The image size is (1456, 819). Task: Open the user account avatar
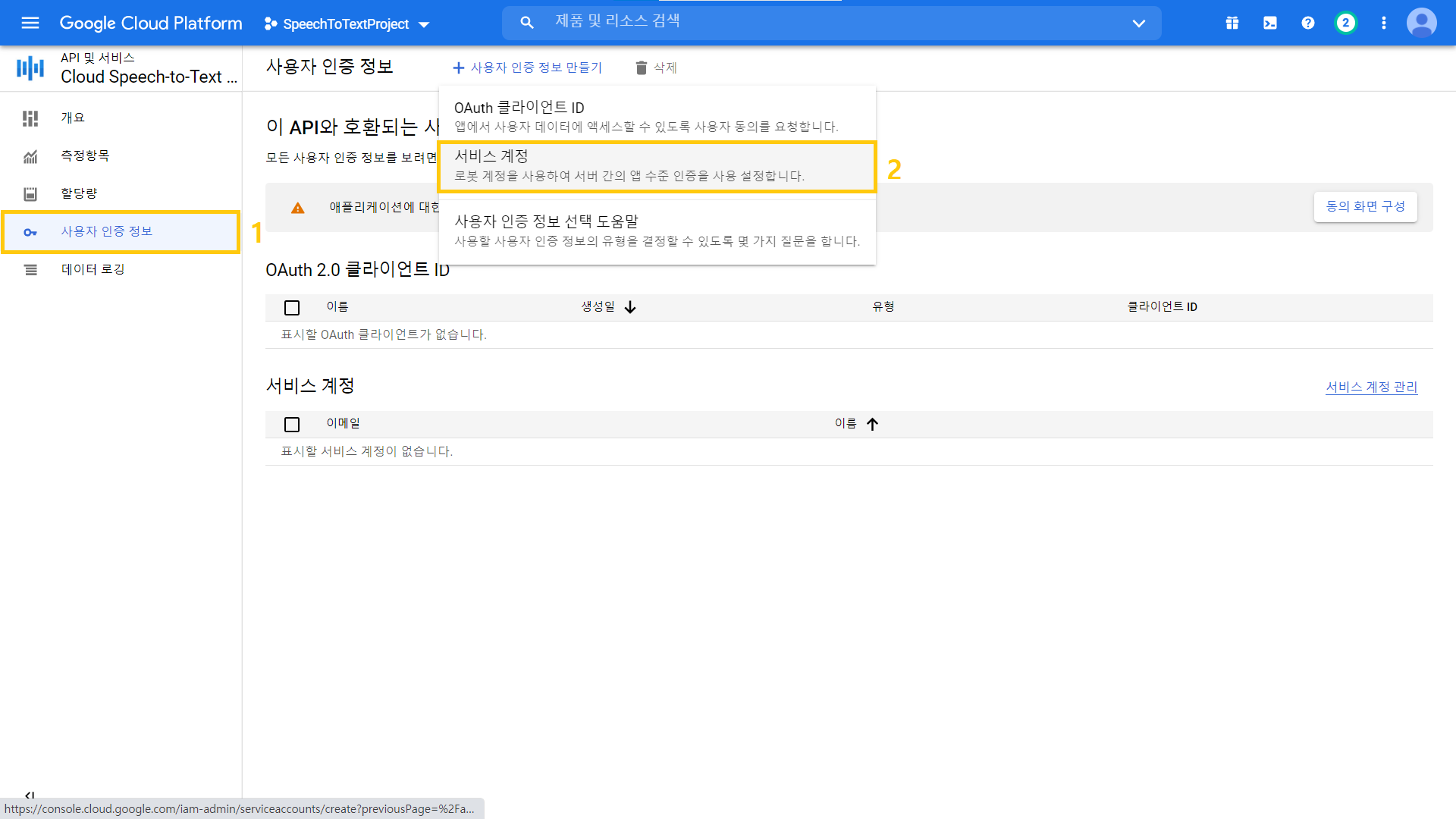(x=1422, y=23)
